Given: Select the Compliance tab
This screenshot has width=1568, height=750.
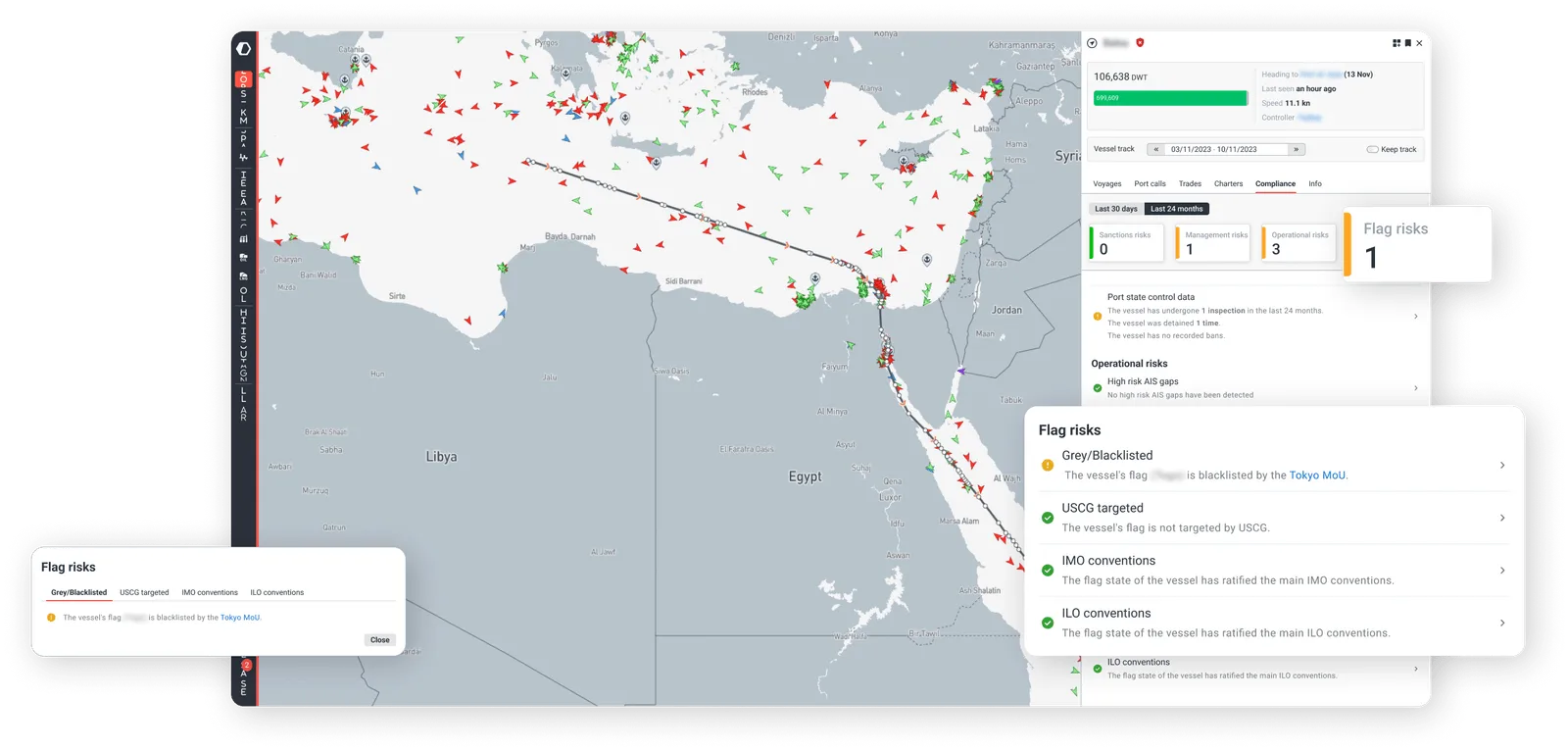Looking at the screenshot, I should tap(1275, 183).
